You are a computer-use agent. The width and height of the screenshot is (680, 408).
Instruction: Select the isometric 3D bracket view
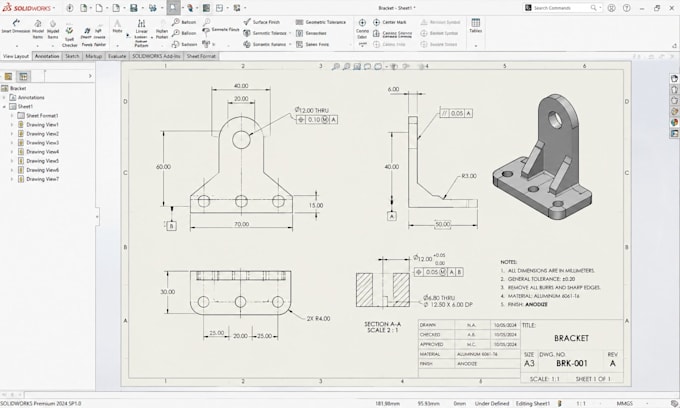[542, 156]
